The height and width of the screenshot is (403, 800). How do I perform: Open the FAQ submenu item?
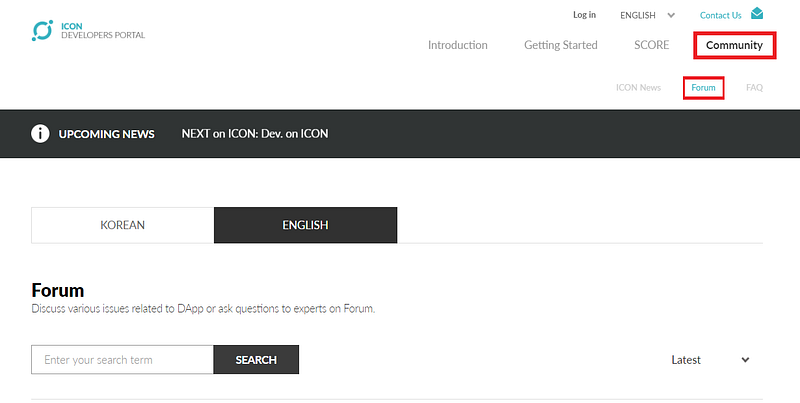(754, 88)
